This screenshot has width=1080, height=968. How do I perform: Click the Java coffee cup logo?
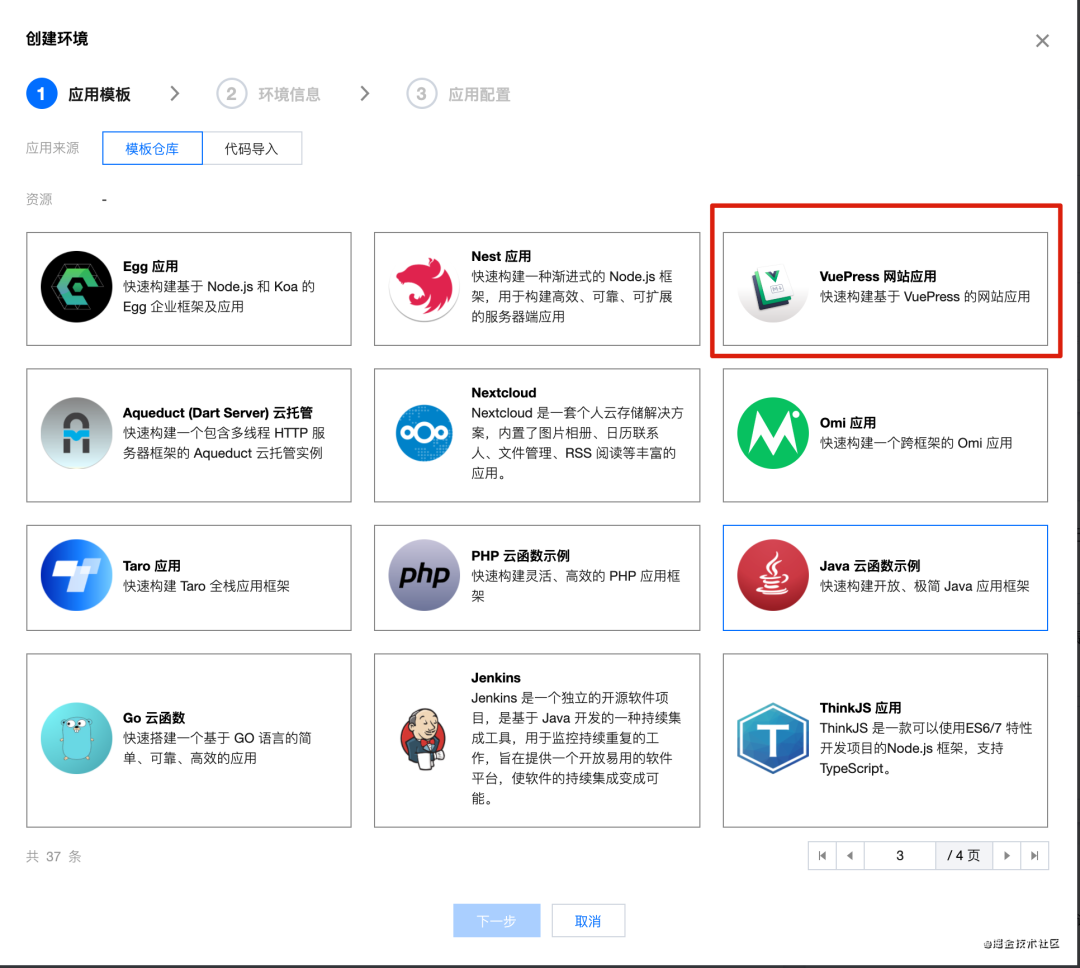coord(771,578)
